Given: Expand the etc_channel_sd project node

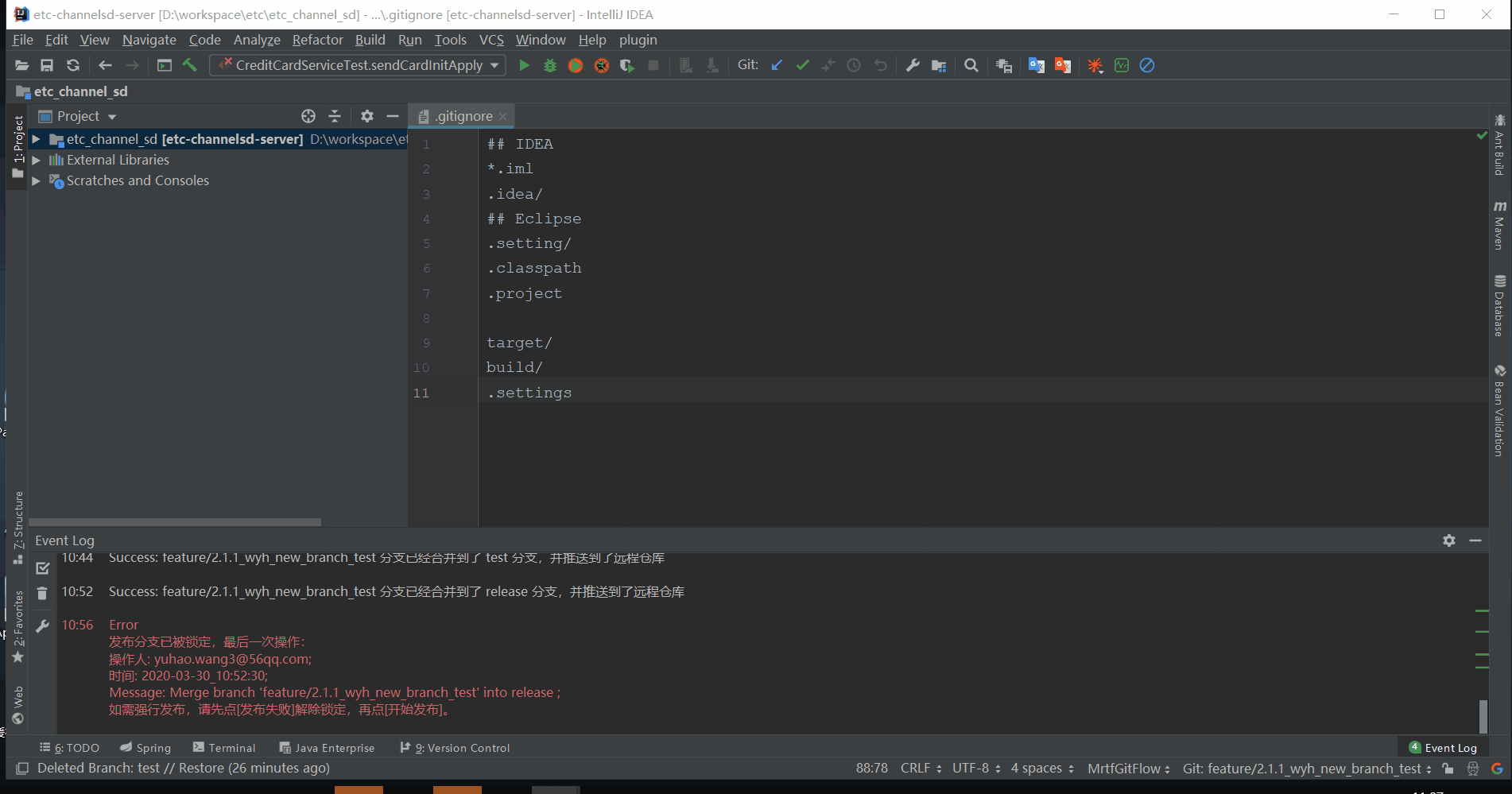Looking at the screenshot, I should [x=36, y=139].
